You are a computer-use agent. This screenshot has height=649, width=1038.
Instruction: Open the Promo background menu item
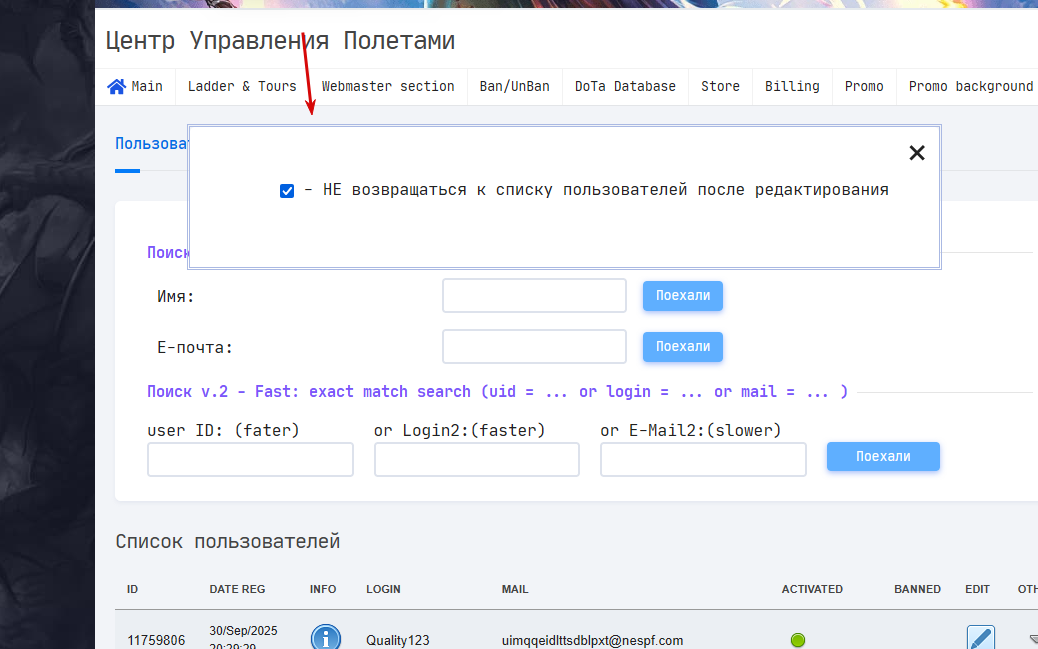(970, 87)
